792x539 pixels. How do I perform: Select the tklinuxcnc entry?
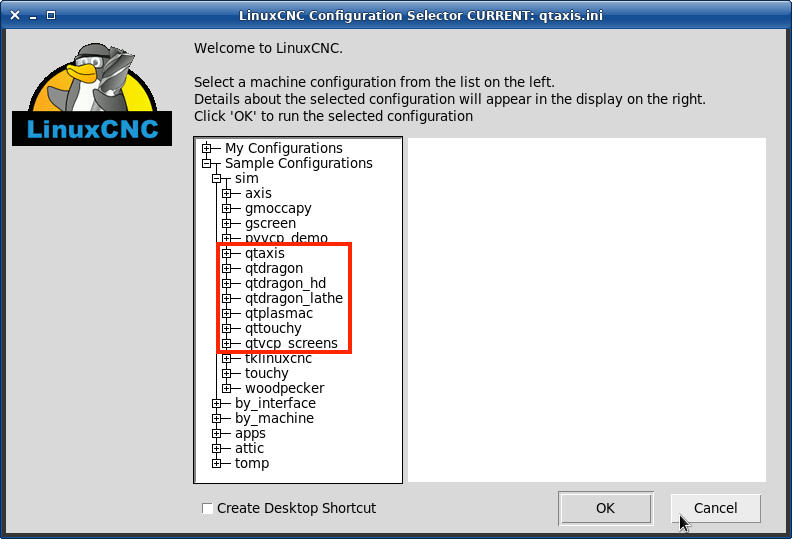[x=278, y=359]
